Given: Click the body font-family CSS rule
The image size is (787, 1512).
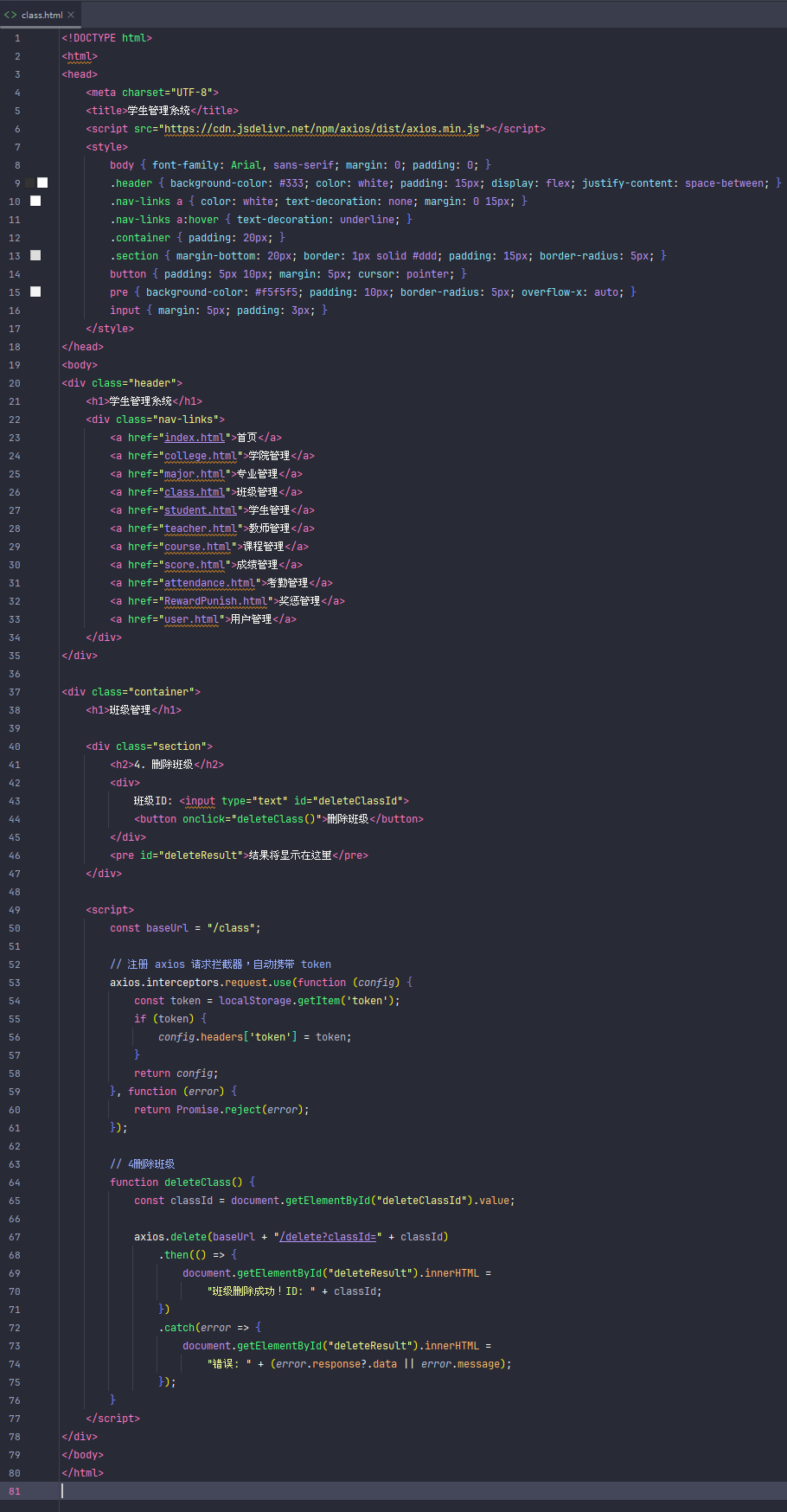Looking at the screenshot, I should click(300, 165).
